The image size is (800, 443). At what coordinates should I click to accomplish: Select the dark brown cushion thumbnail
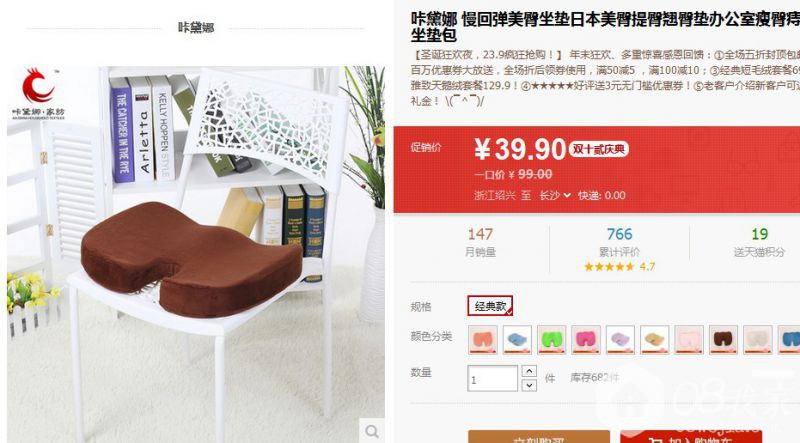[723, 339]
